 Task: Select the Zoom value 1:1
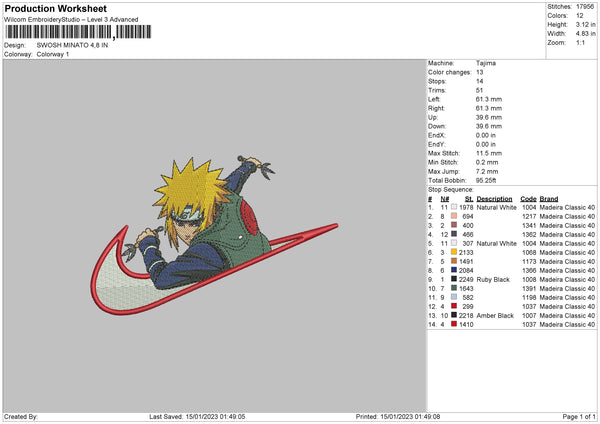pos(580,42)
